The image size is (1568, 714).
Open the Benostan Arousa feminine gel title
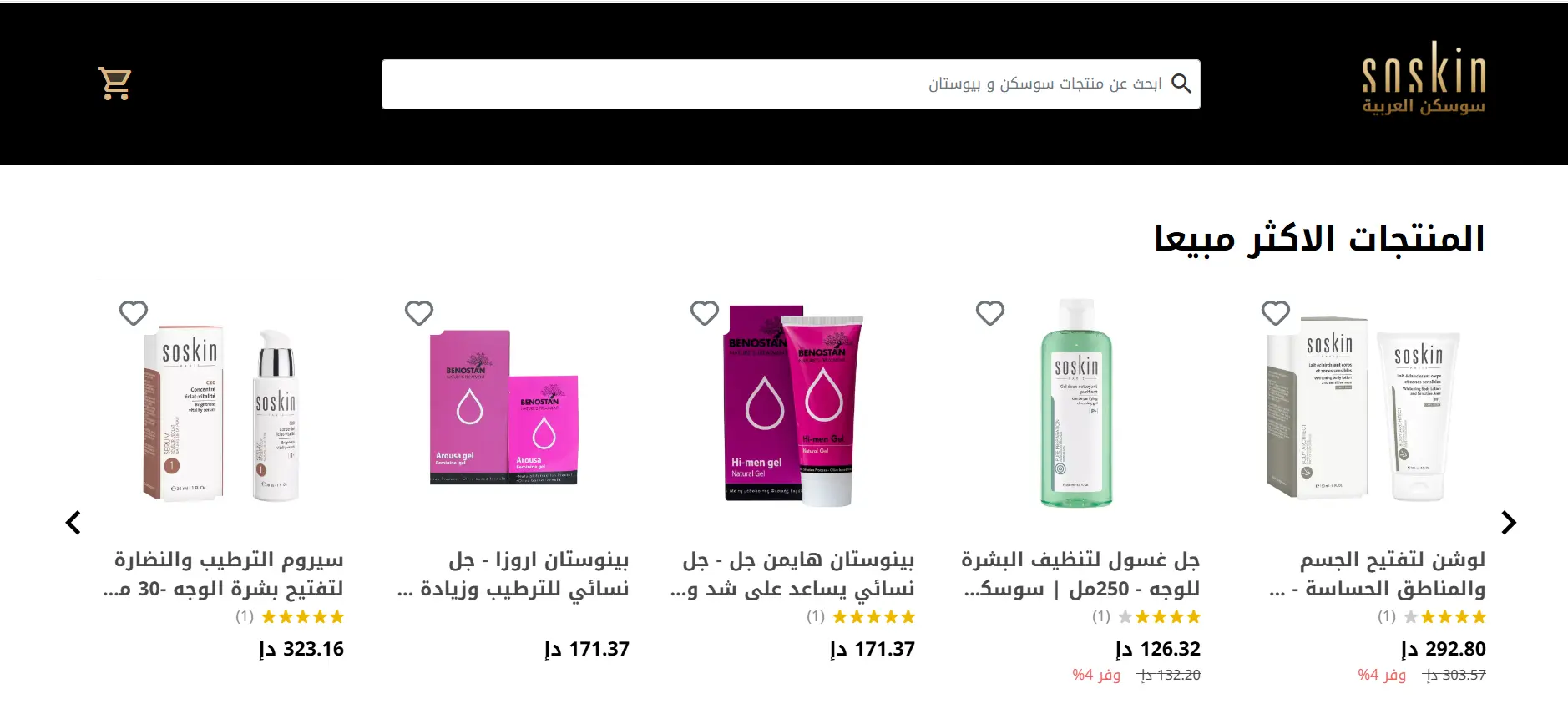click(x=513, y=574)
